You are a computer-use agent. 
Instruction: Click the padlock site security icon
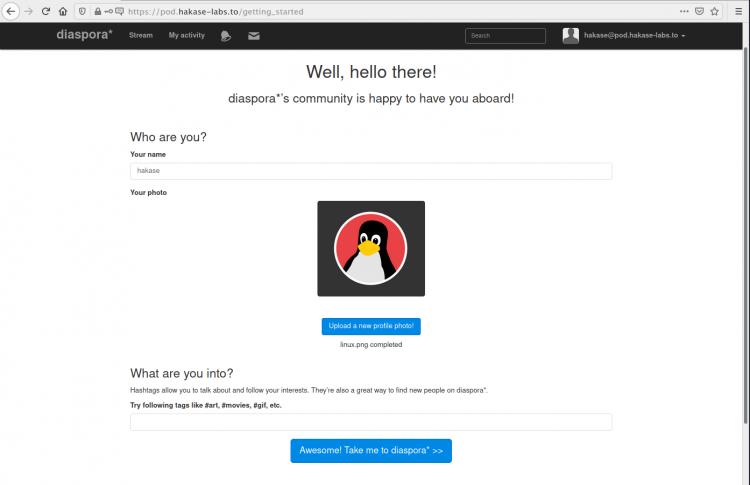click(97, 11)
